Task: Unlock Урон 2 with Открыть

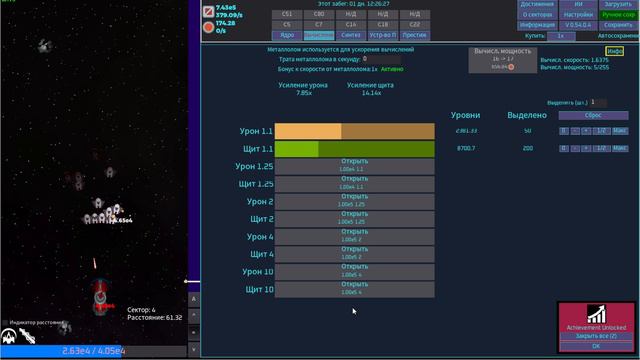Action: tap(354, 202)
